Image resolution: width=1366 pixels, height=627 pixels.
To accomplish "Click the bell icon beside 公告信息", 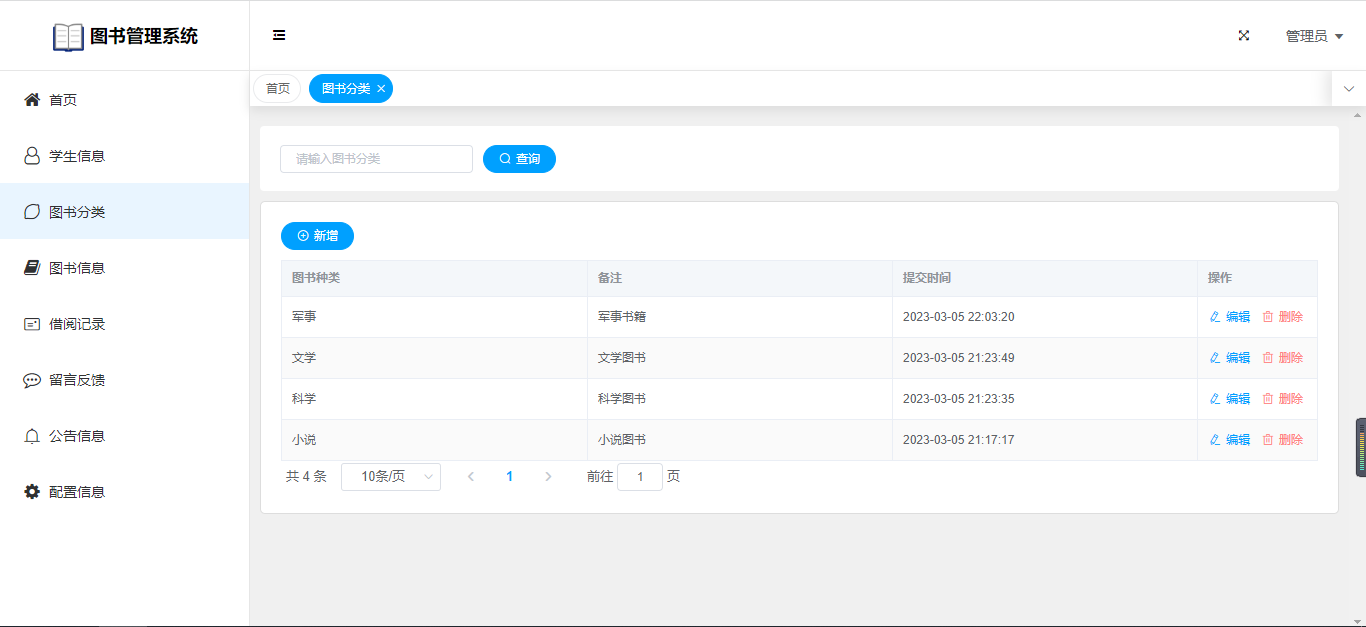I will coord(32,436).
